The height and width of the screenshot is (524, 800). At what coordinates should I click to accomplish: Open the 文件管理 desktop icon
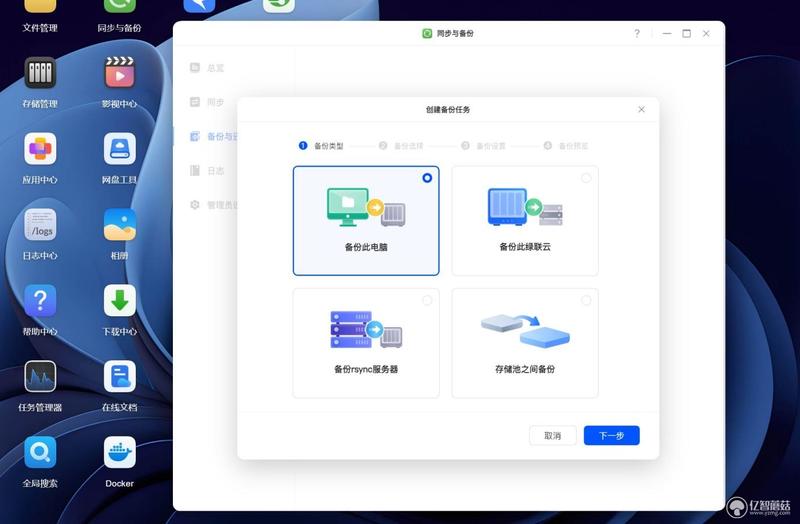(40, 6)
